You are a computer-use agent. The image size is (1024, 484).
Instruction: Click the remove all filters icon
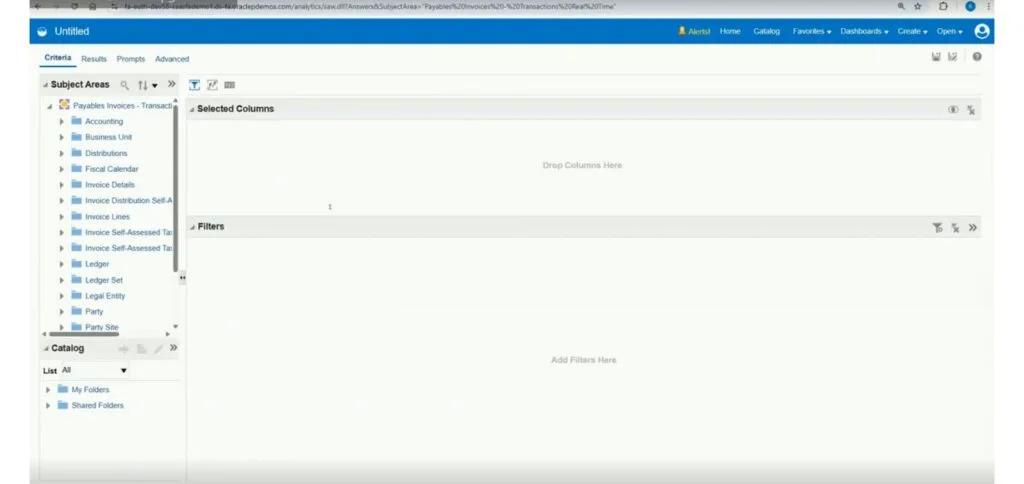(955, 227)
